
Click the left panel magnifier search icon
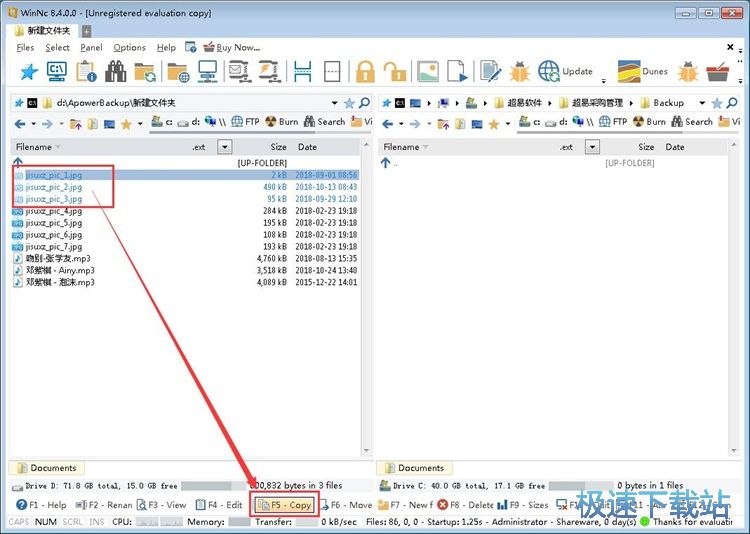pyautogui.click(x=364, y=102)
